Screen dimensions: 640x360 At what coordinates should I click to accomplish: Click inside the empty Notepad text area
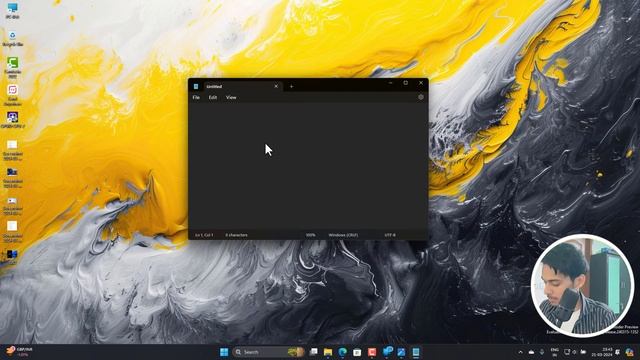pyautogui.click(x=308, y=167)
